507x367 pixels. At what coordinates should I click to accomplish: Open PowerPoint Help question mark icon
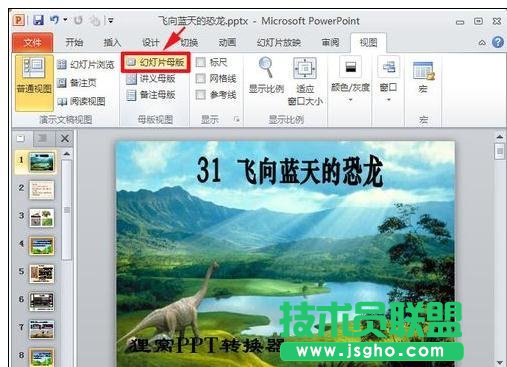click(498, 42)
